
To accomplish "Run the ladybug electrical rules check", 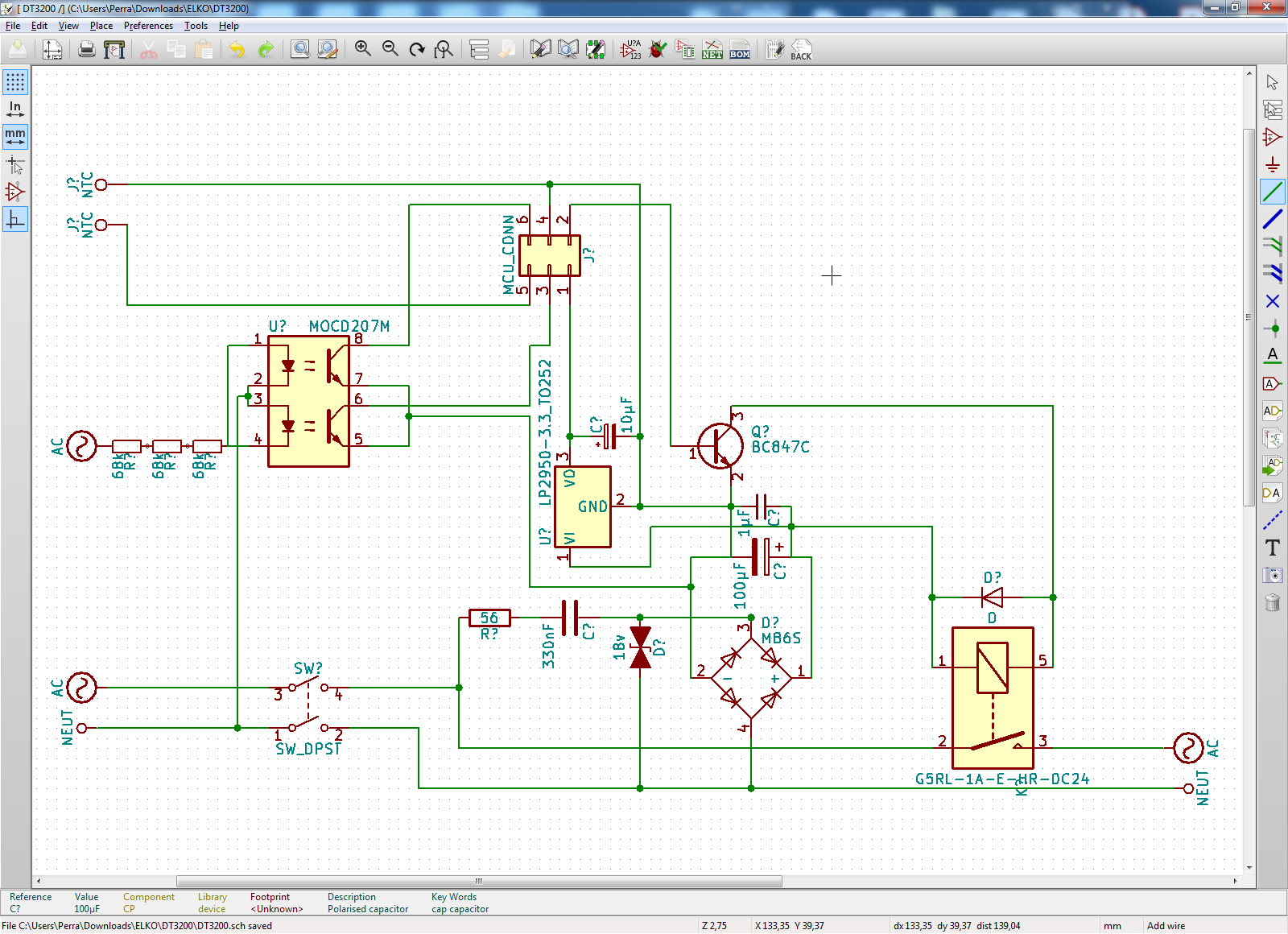I will [658, 50].
